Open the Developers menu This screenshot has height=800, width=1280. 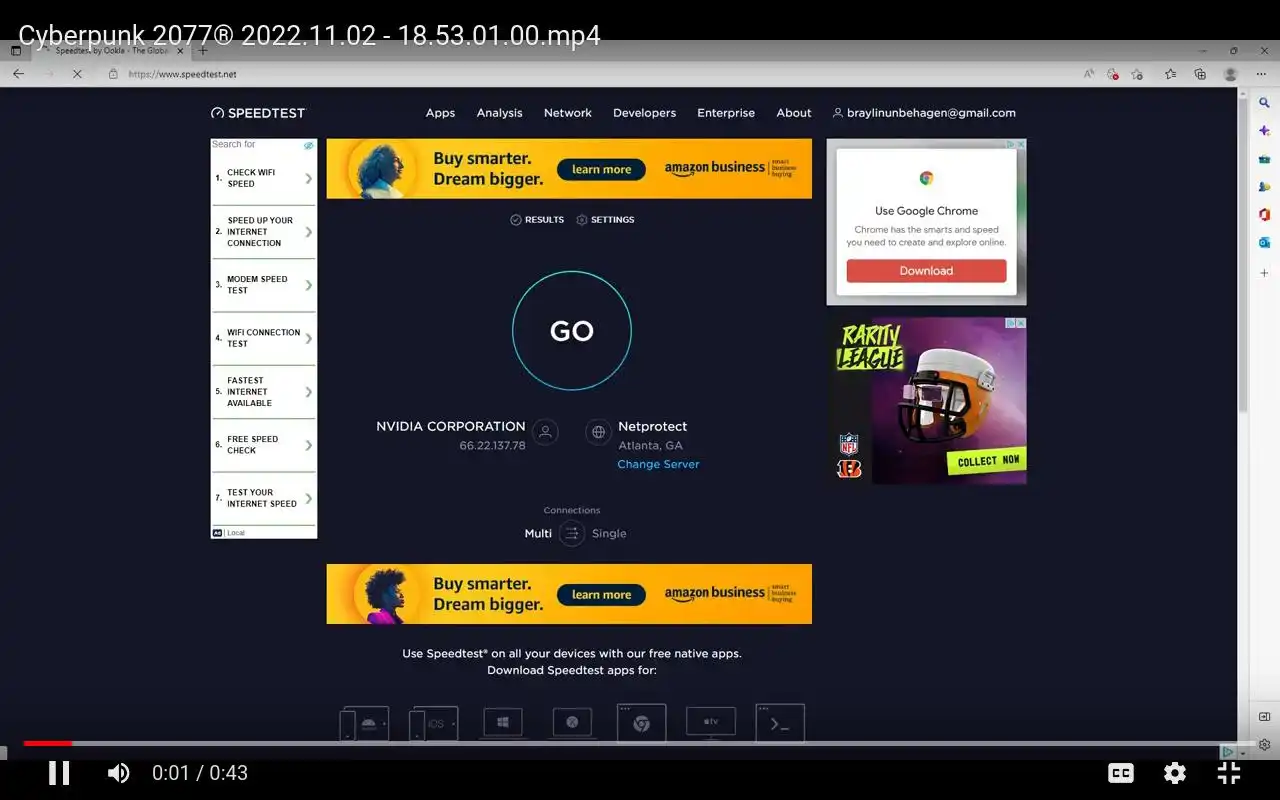coord(644,113)
